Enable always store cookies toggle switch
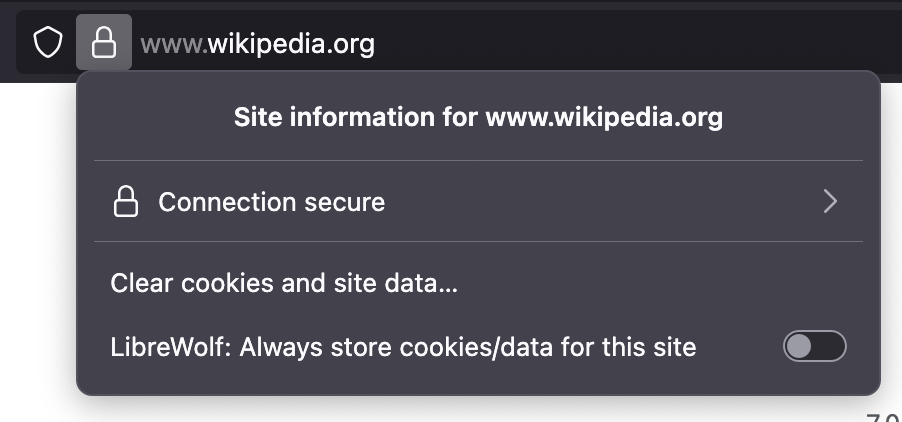The height and width of the screenshot is (422, 902). coord(815,347)
